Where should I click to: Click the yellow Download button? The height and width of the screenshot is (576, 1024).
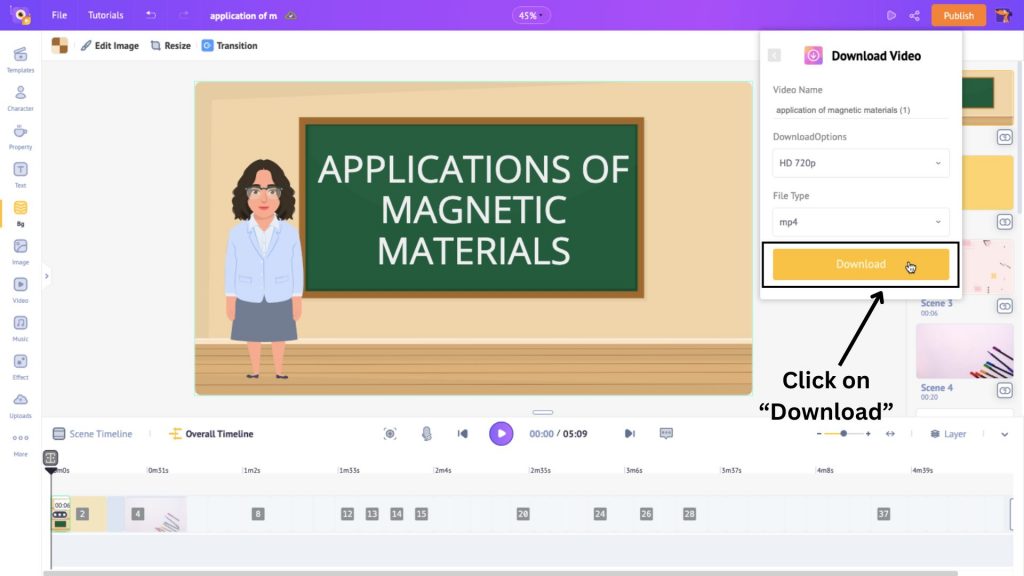coord(860,264)
